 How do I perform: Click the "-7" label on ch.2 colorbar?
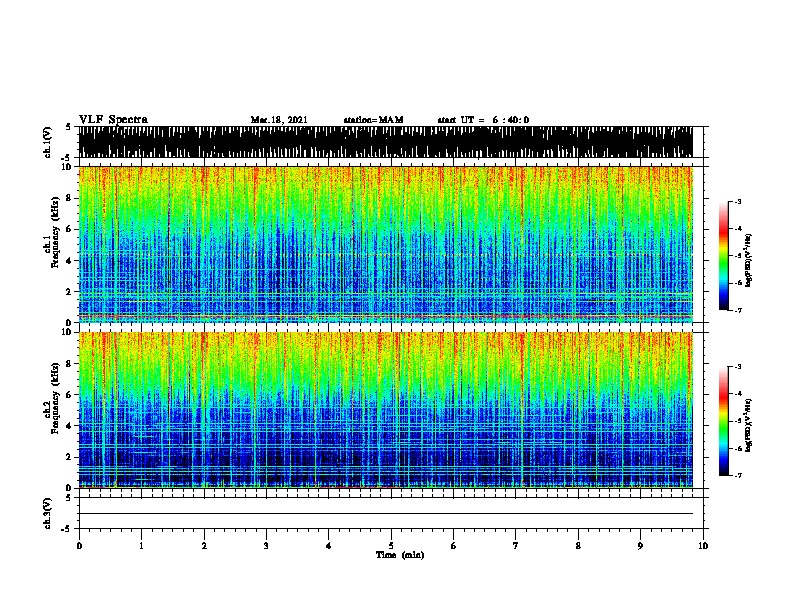pos(737,475)
